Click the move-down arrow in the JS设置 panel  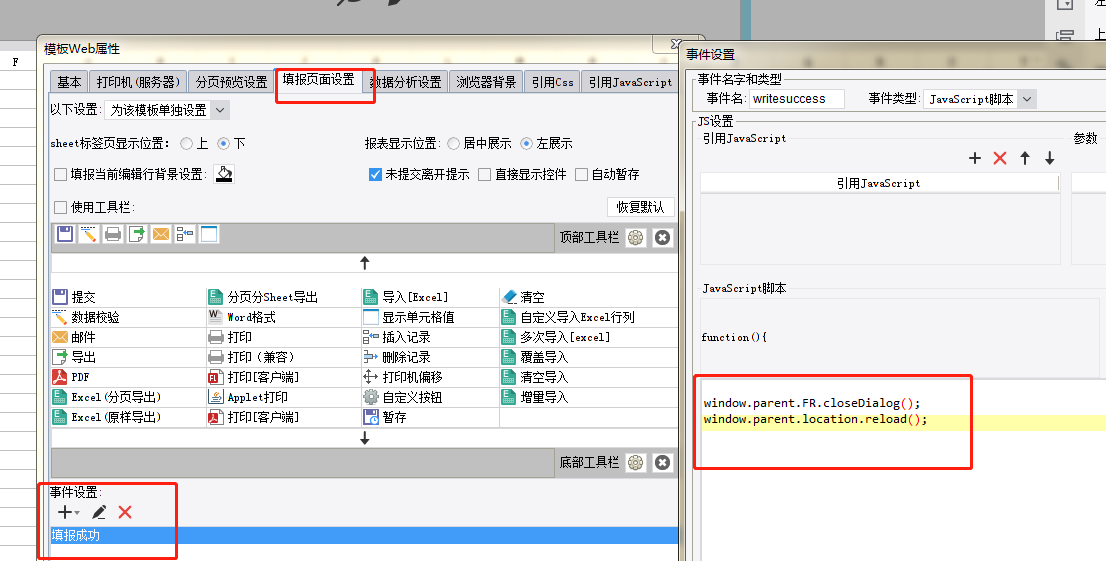click(x=1050, y=158)
